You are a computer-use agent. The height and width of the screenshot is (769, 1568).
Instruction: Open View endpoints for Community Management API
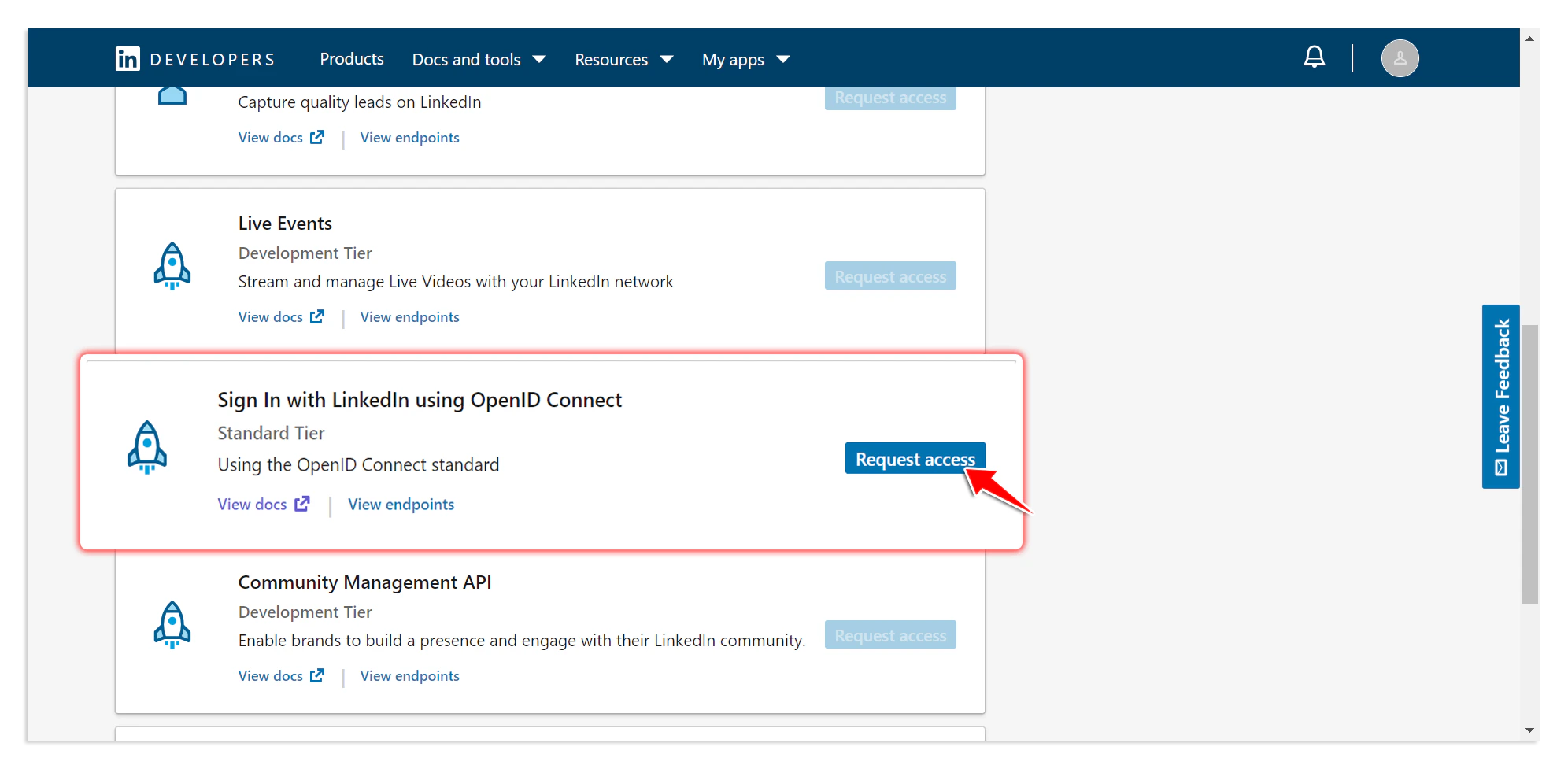(409, 675)
